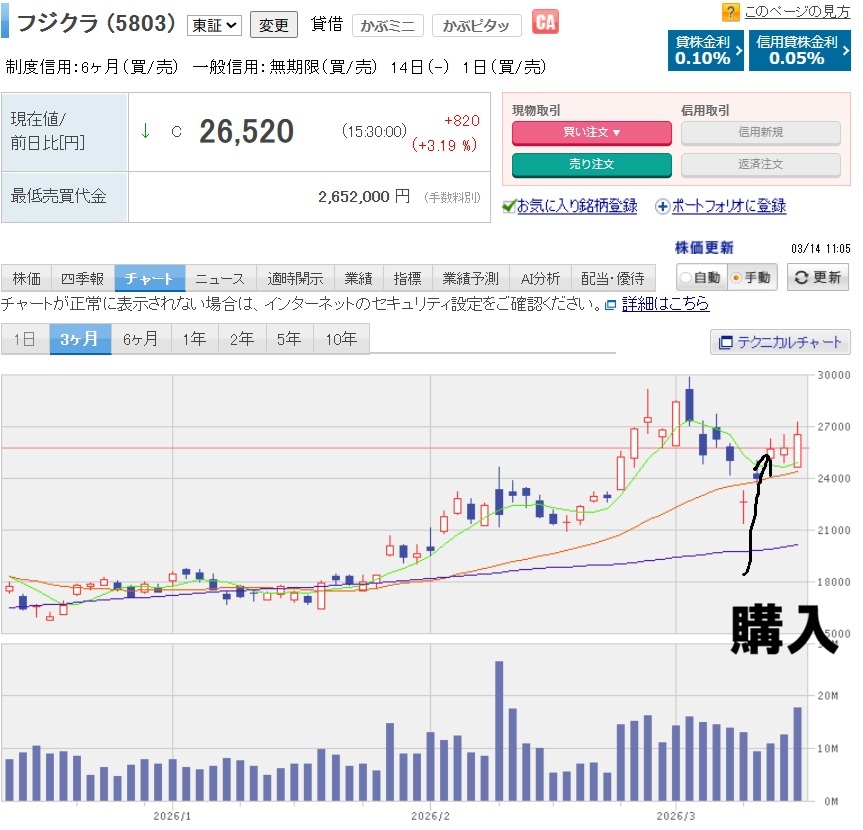The width and height of the screenshot is (863, 830).
Task: Open the かぶミニ button
Action: click(388, 25)
